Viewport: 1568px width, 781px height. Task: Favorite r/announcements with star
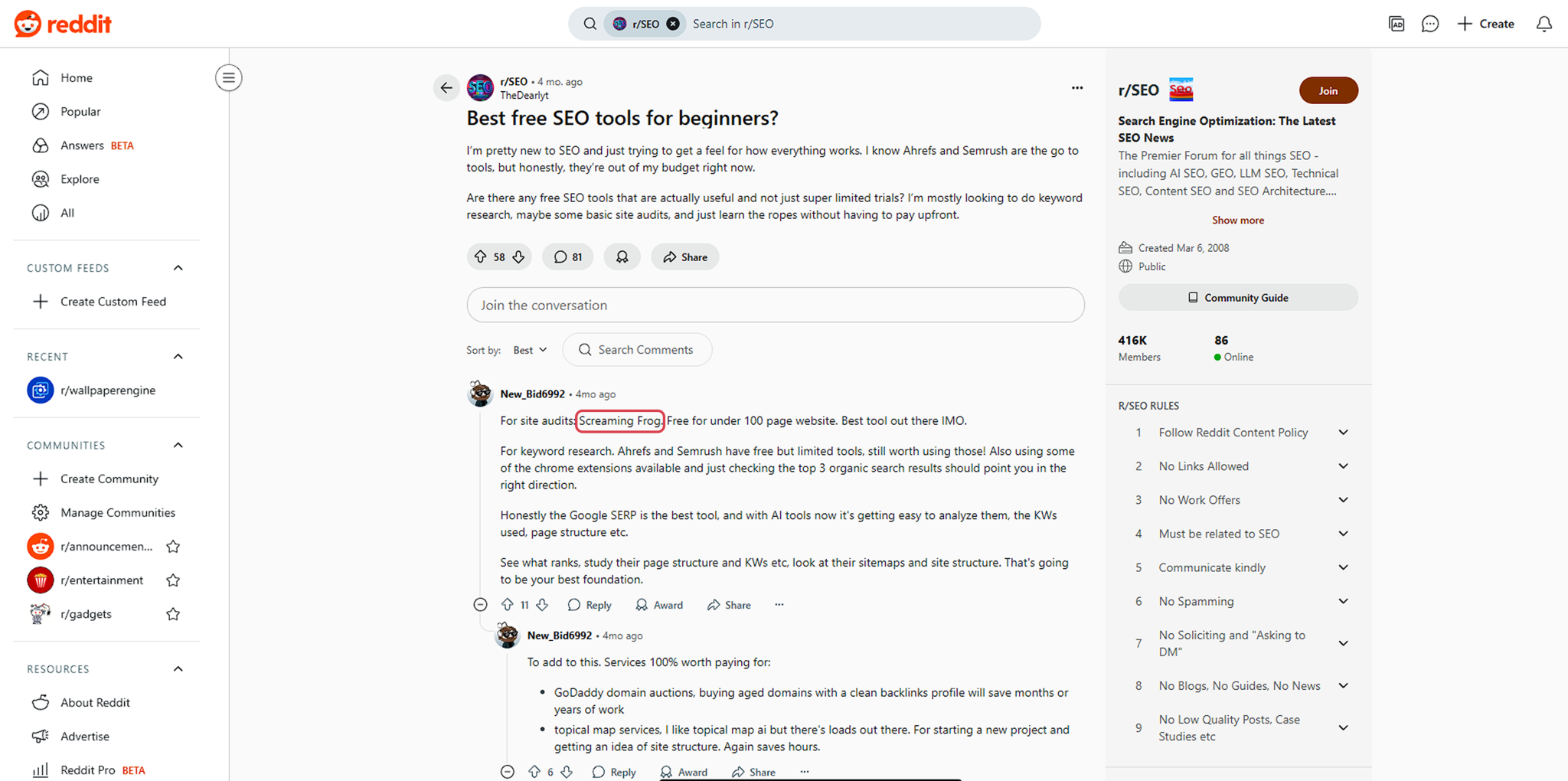pyautogui.click(x=173, y=546)
